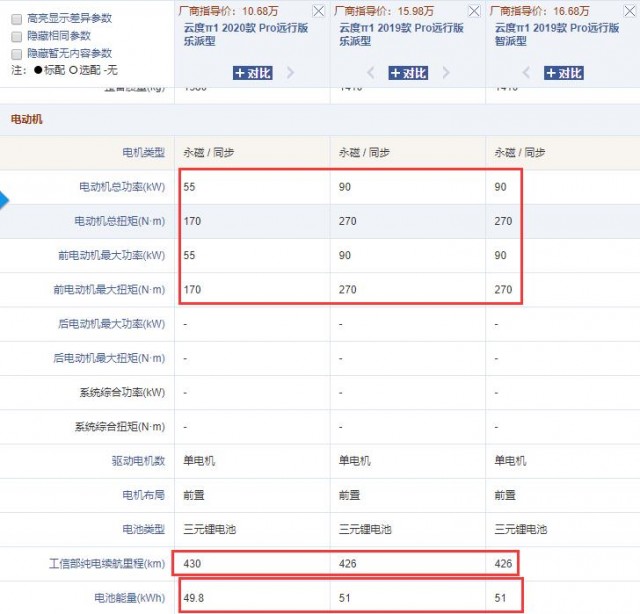The height and width of the screenshot is (614, 640).
Task: Click the 电池能量(kWh) row label
Action: (x=130, y=598)
